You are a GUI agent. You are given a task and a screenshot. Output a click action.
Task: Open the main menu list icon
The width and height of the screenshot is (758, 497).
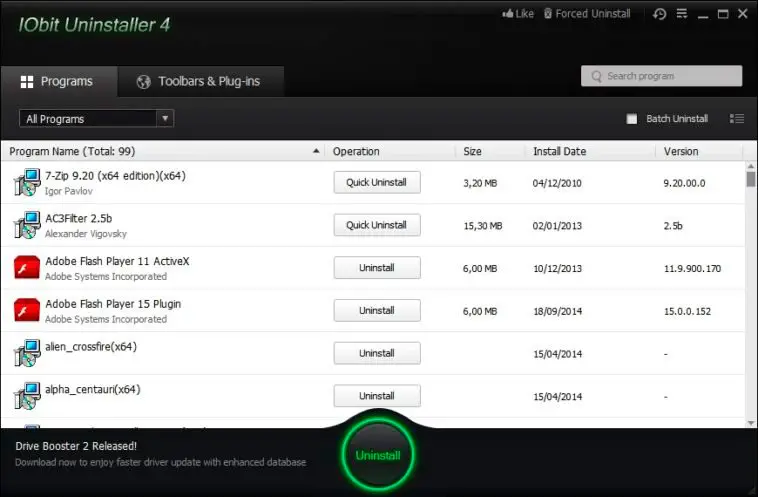tap(682, 14)
